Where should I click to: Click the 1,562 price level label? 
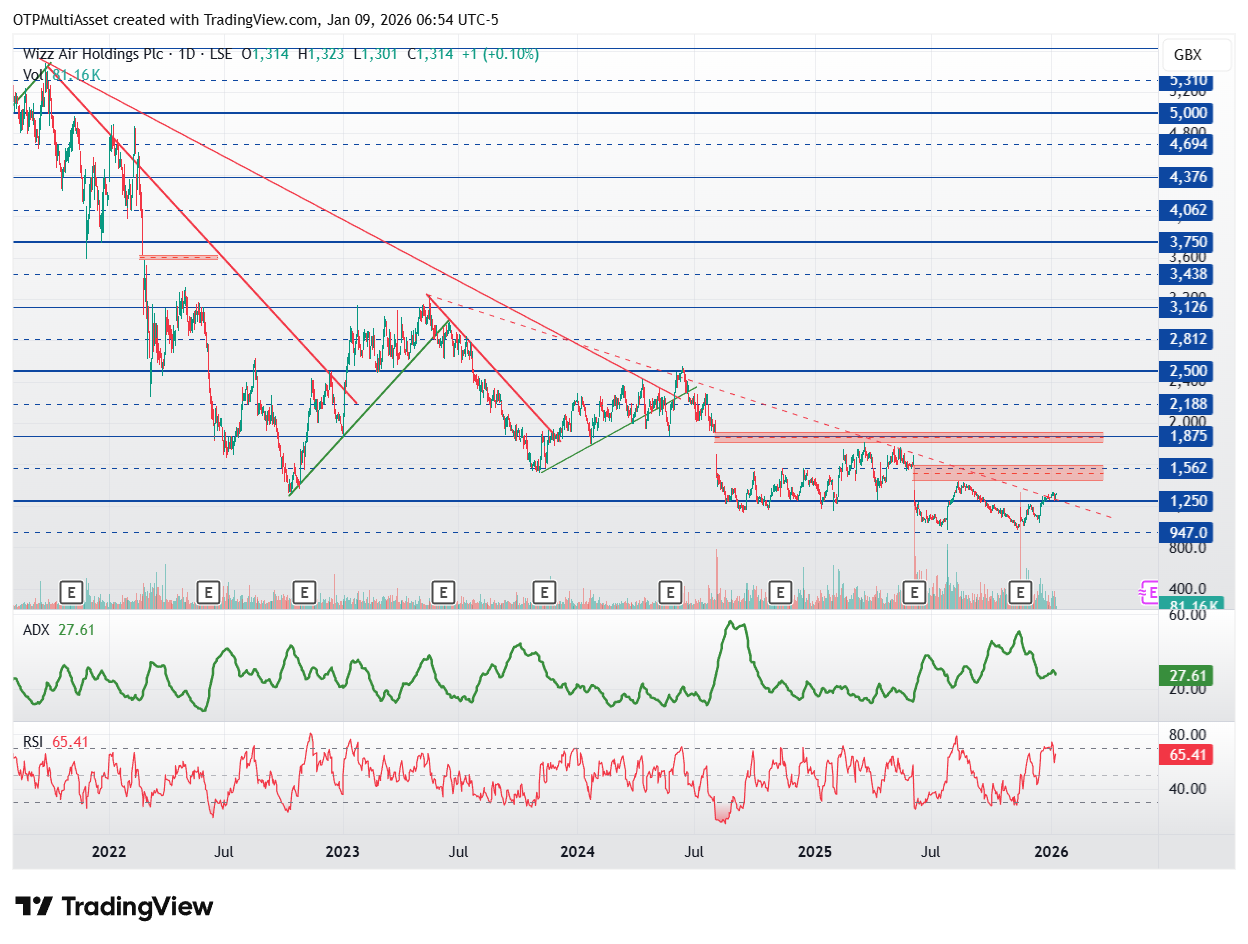point(1185,468)
